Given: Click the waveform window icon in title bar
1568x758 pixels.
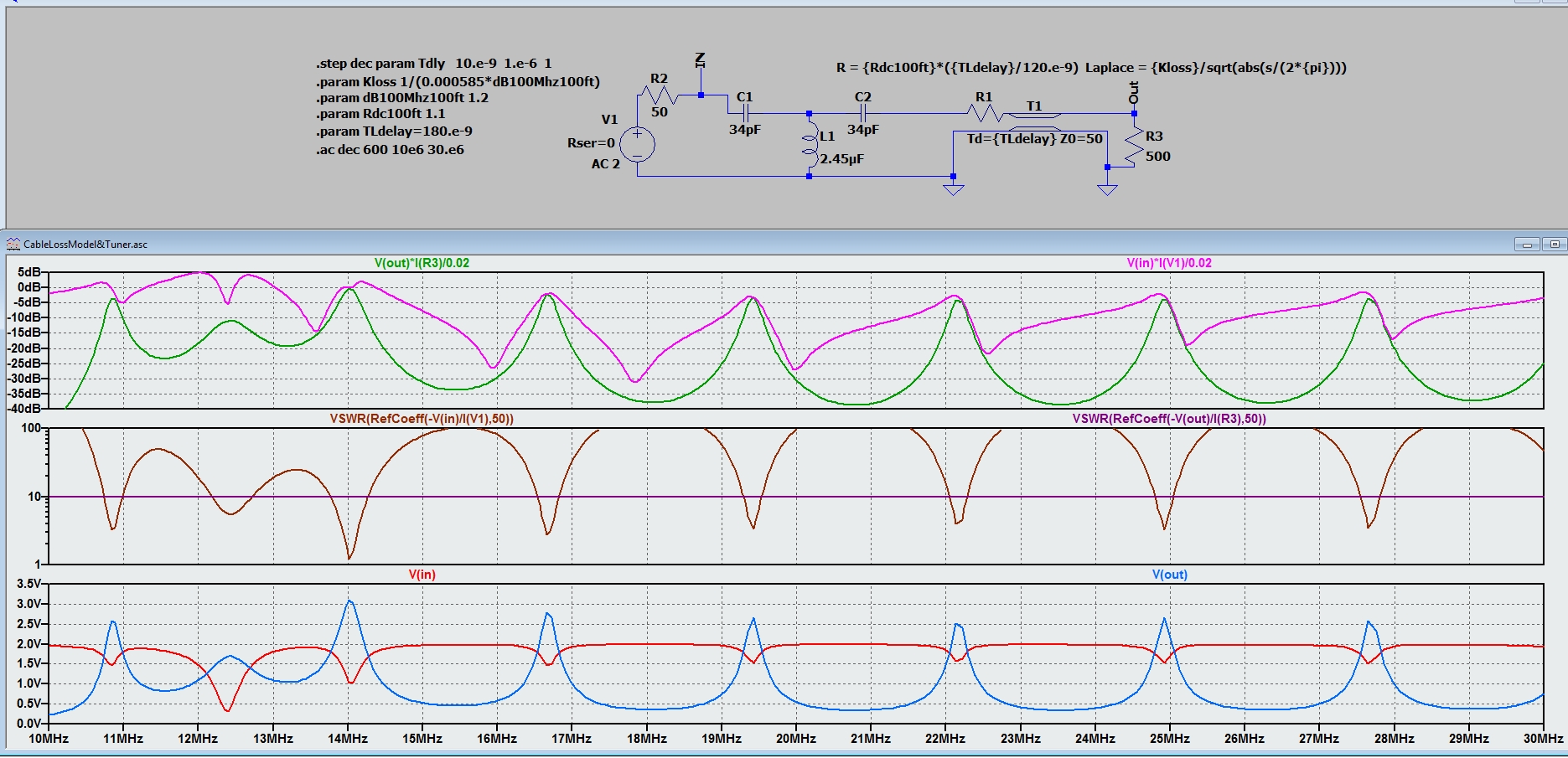Looking at the screenshot, I should click(x=13, y=245).
